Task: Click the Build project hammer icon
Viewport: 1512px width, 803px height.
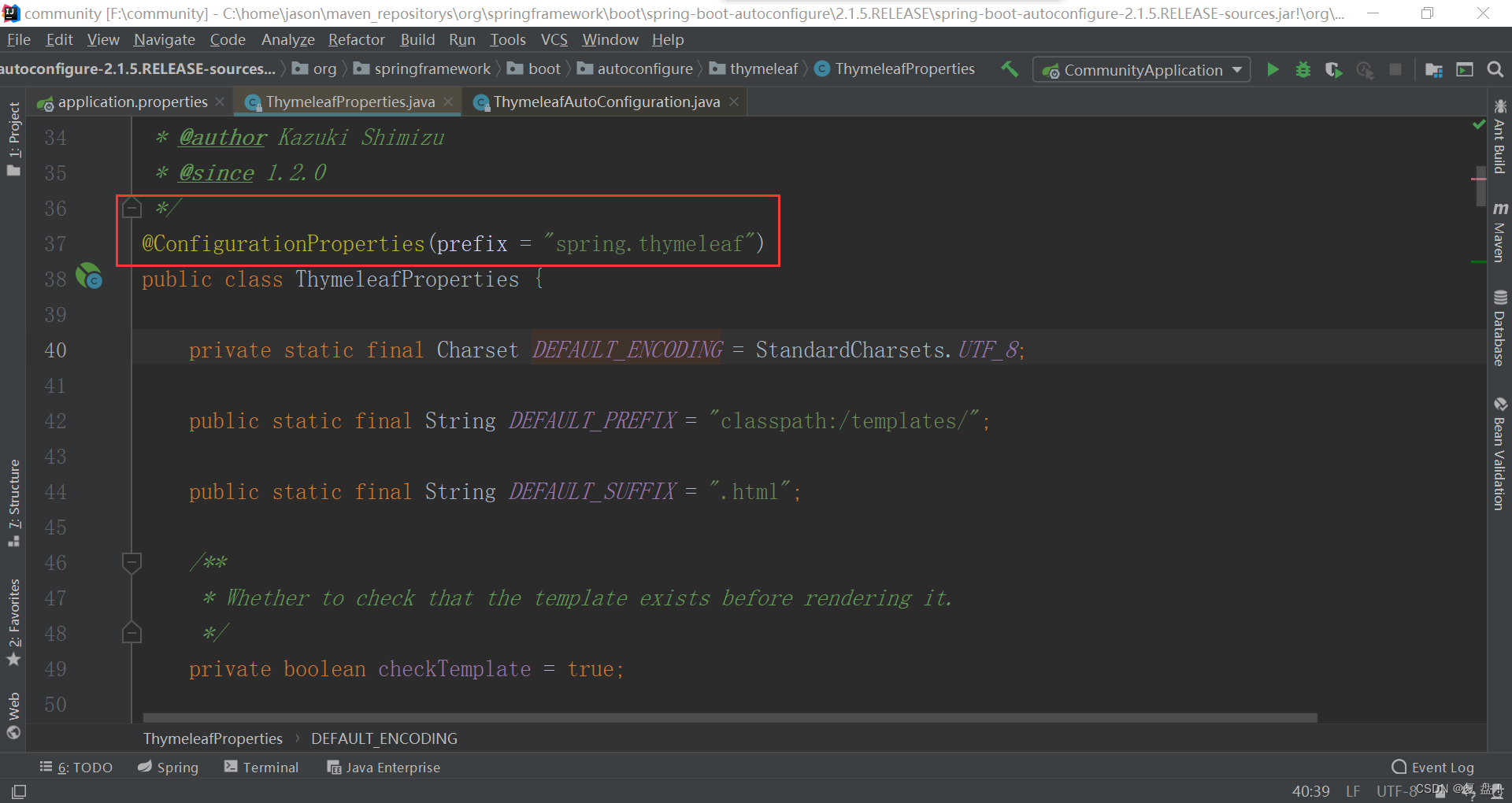Action: point(1010,69)
